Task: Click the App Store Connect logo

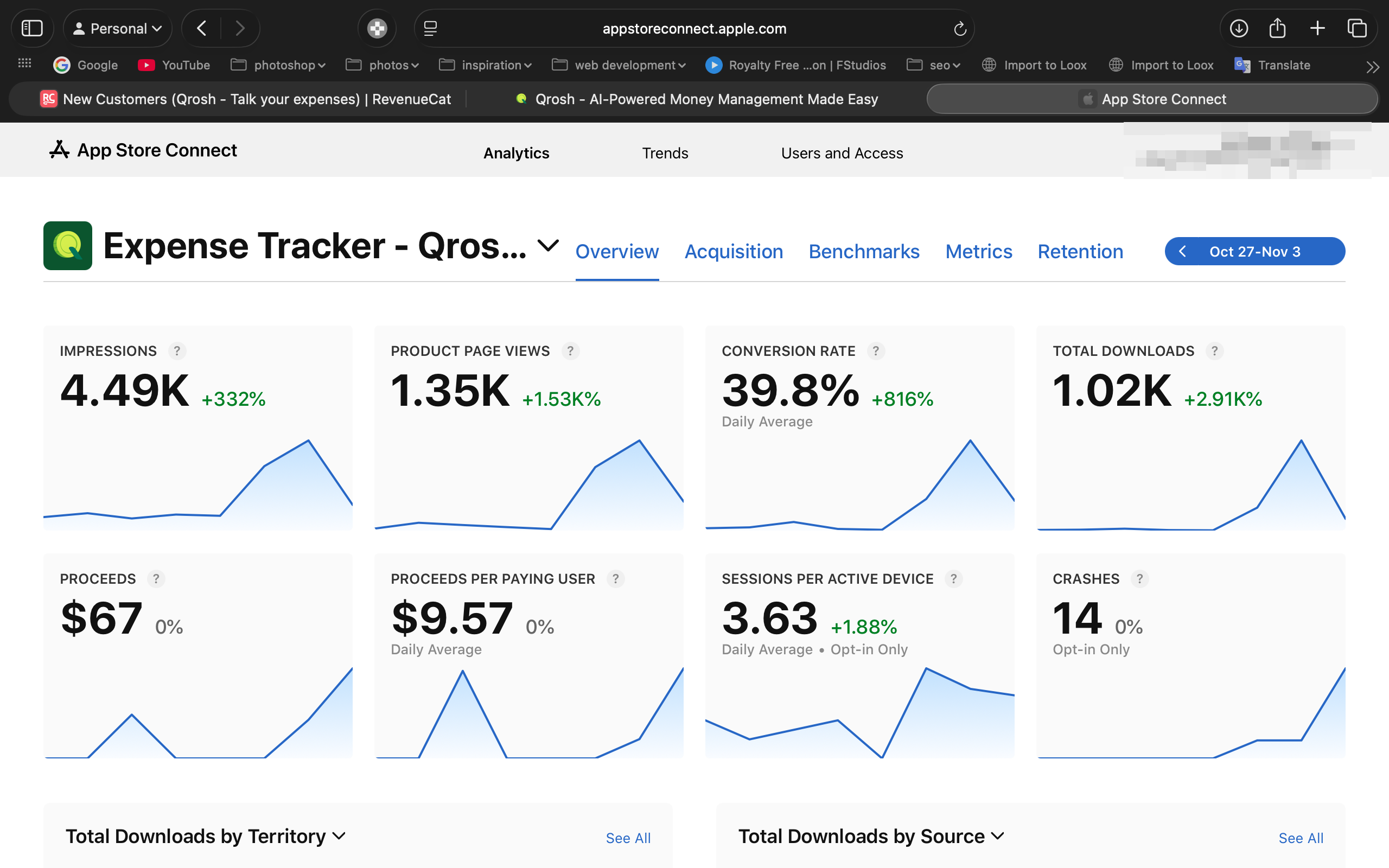Action: pos(59,150)
